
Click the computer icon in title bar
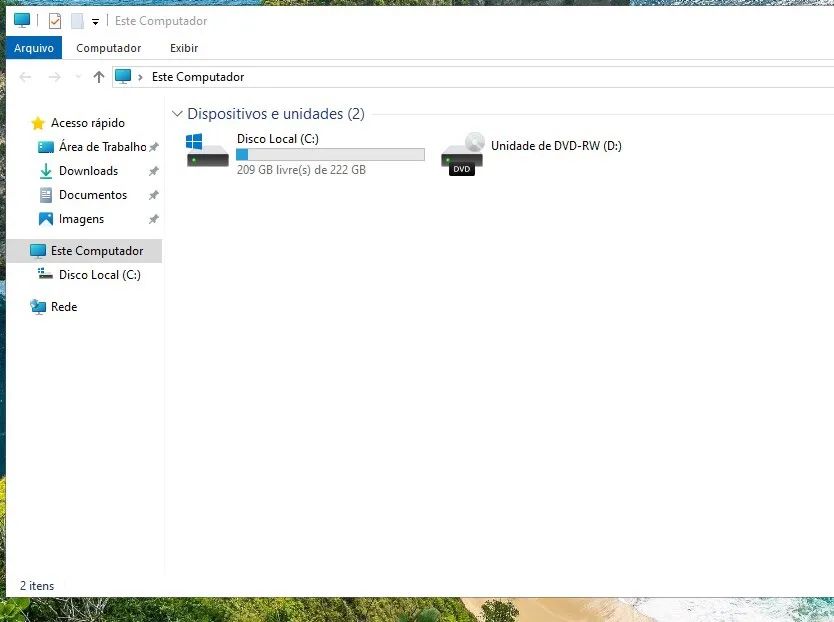tap(22, 21)
